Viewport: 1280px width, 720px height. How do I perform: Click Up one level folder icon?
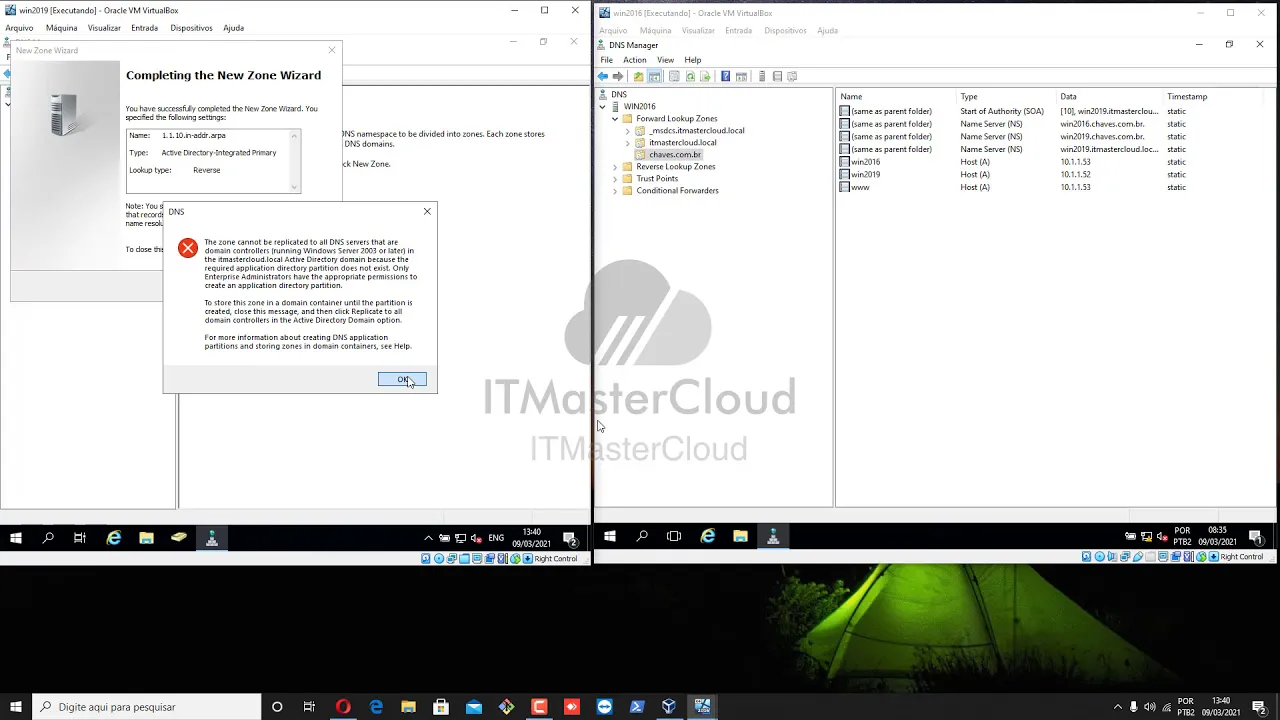[639, 77]
